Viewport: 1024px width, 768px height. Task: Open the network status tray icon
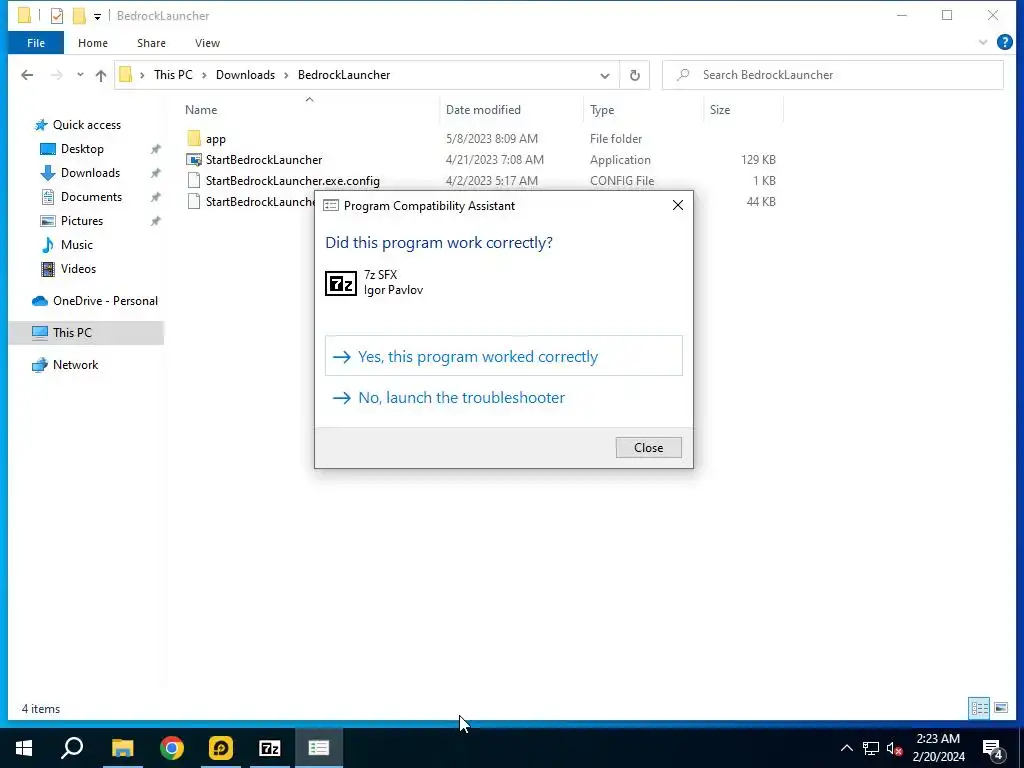tap(871, 748)
